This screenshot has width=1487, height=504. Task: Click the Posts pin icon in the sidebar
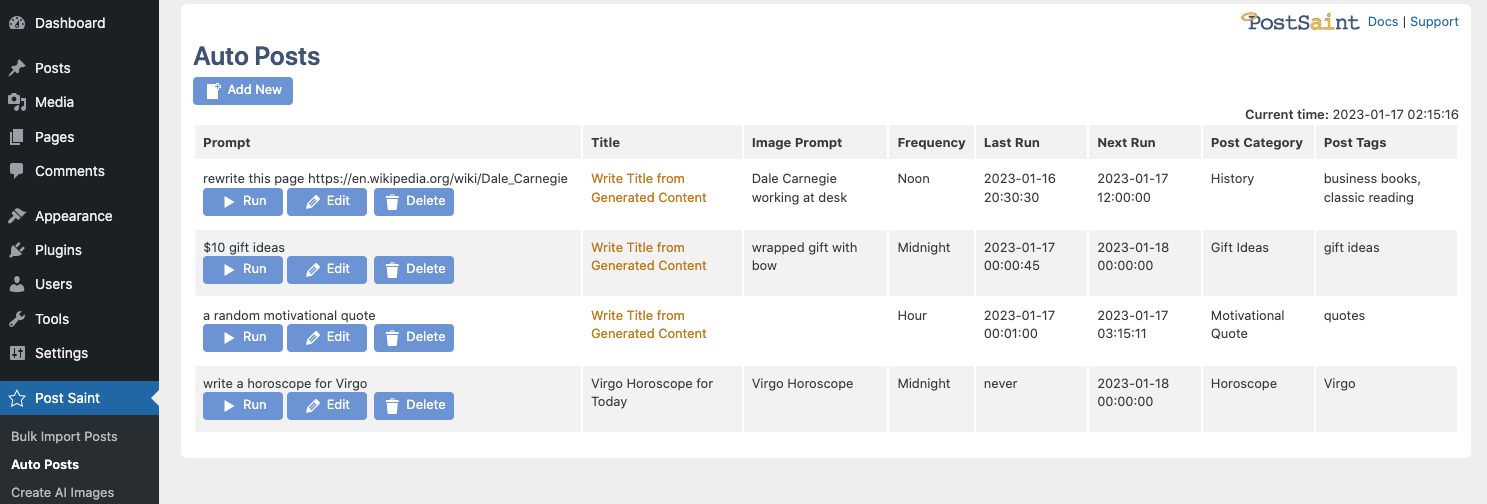pos(17,68)
